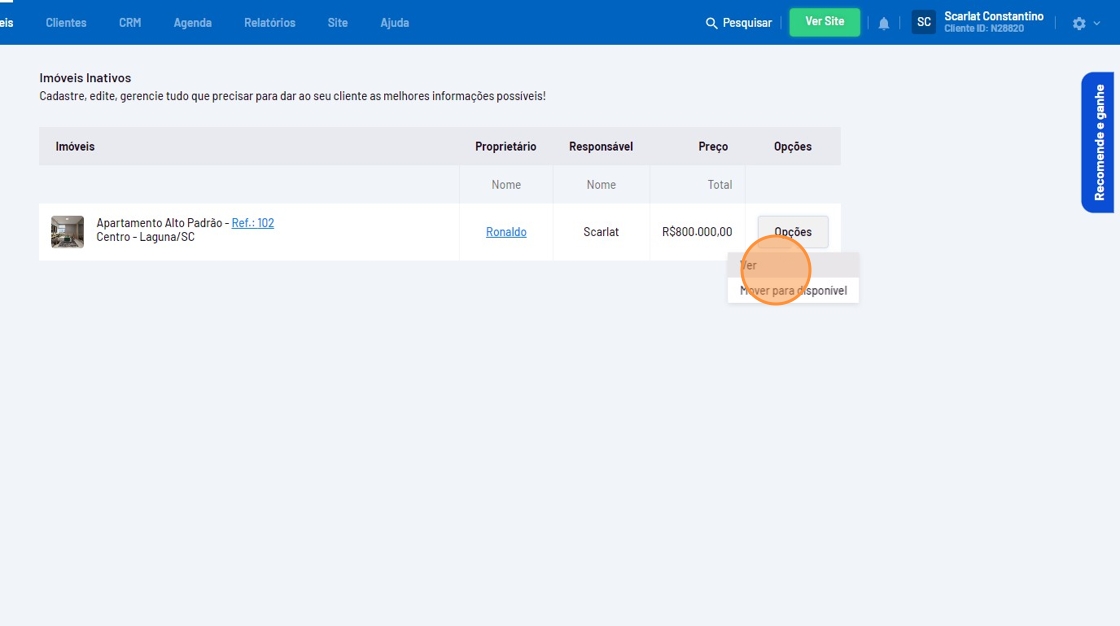This screenshot has height=626, width=1120.
Task: Click the Proprietário Nome filter field
Action: 506,185
